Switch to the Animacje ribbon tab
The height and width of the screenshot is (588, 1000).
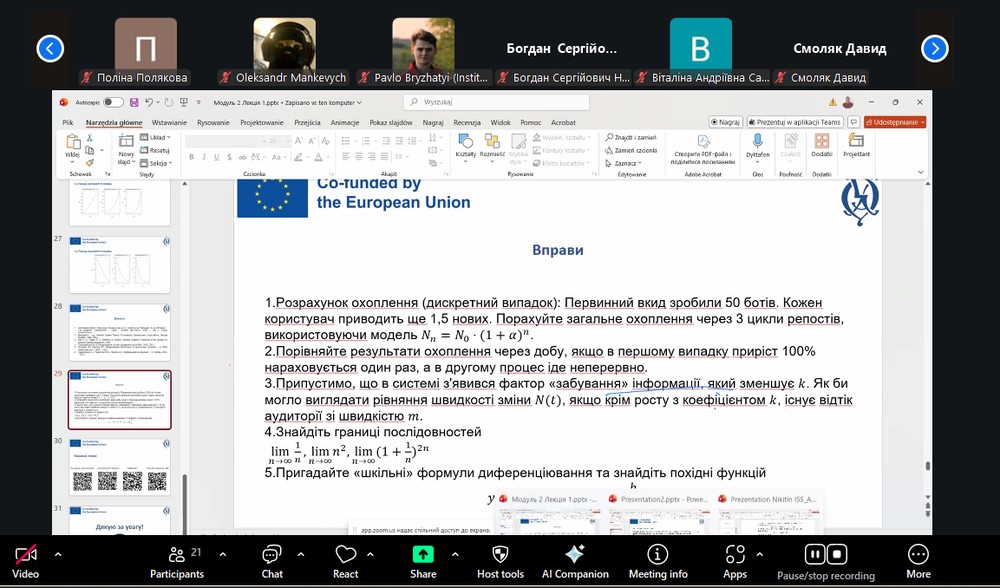click(344, 122)
